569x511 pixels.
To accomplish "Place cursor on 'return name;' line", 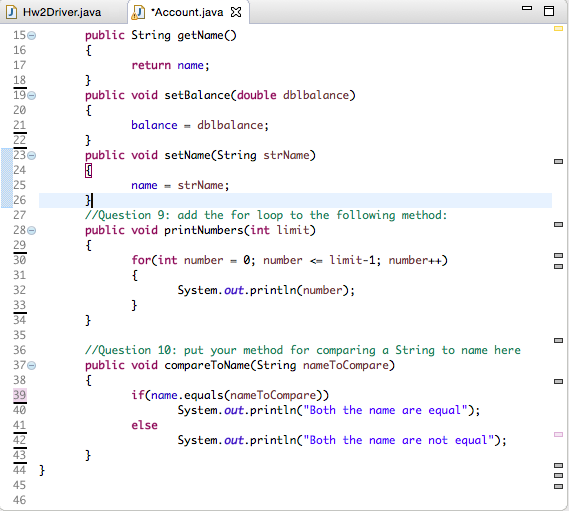I will [x=170, y=65].
